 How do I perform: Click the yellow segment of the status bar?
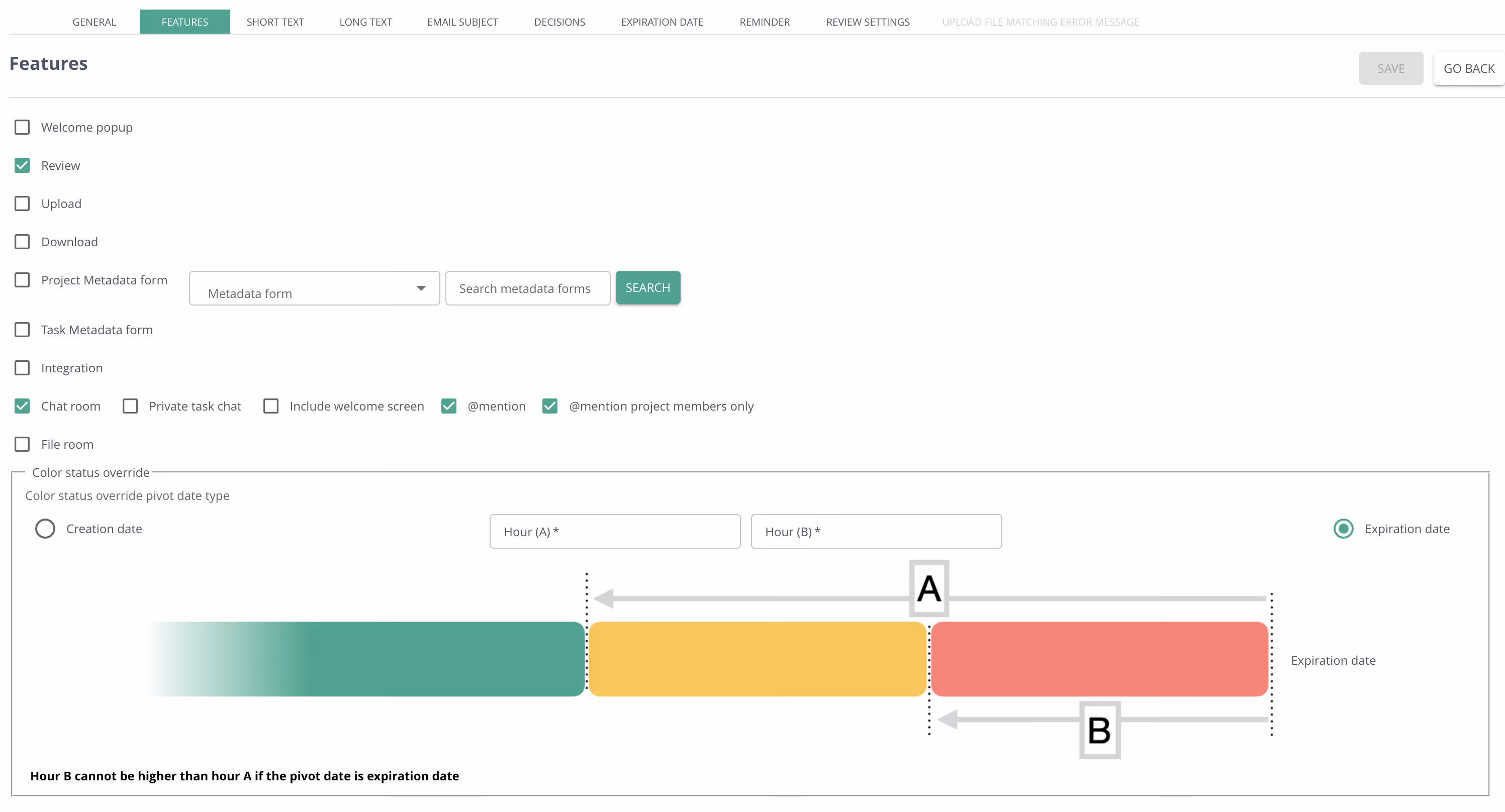[x=758, y=659]
